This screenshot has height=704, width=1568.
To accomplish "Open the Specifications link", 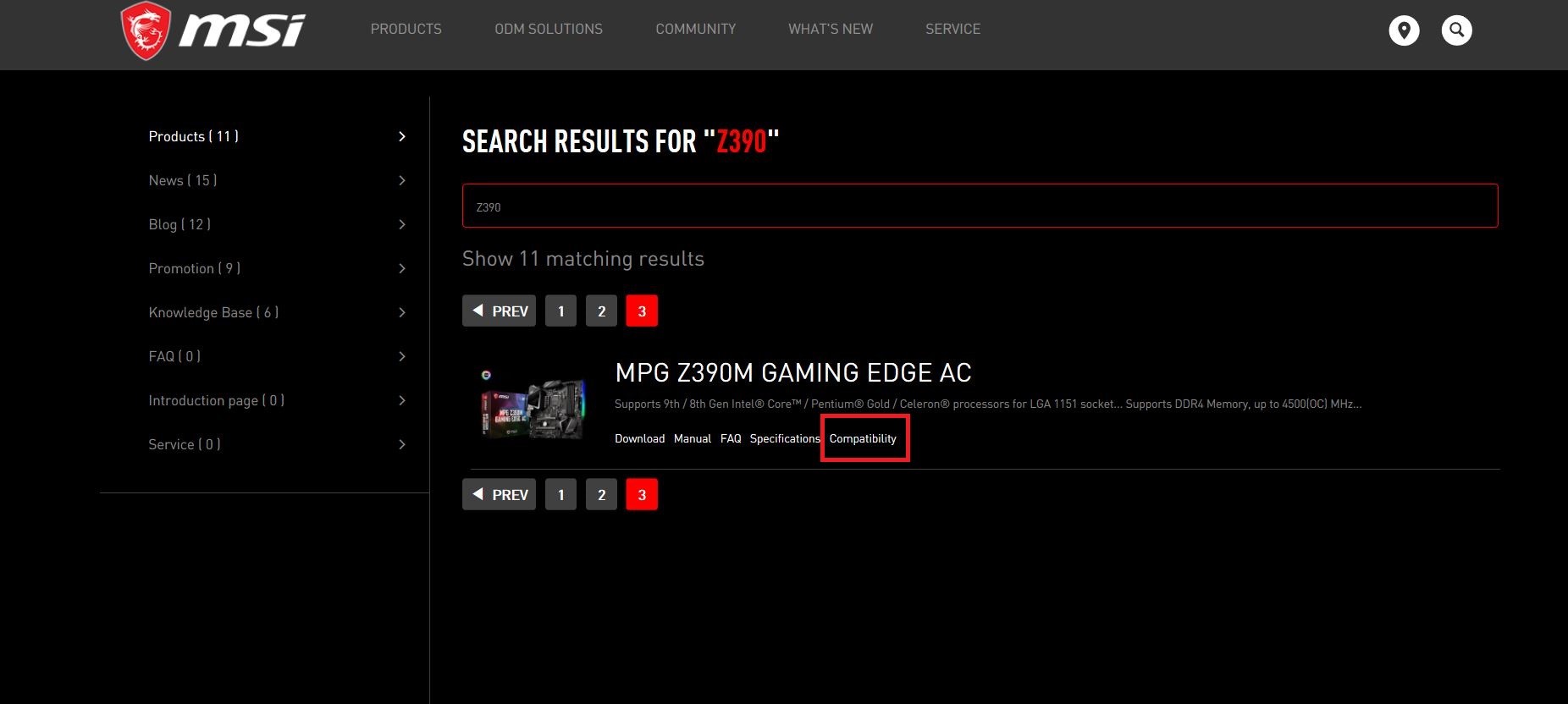I will (x=785, y=438).
